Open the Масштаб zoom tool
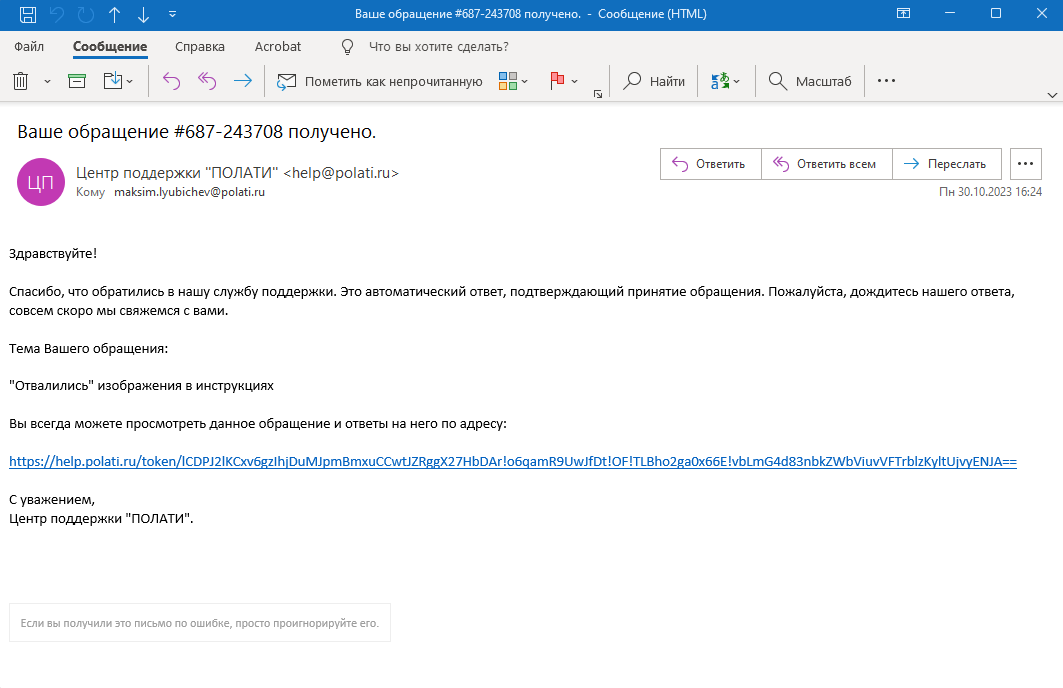1063x688 pixels. pyautogui.click(x=810, y=82)
